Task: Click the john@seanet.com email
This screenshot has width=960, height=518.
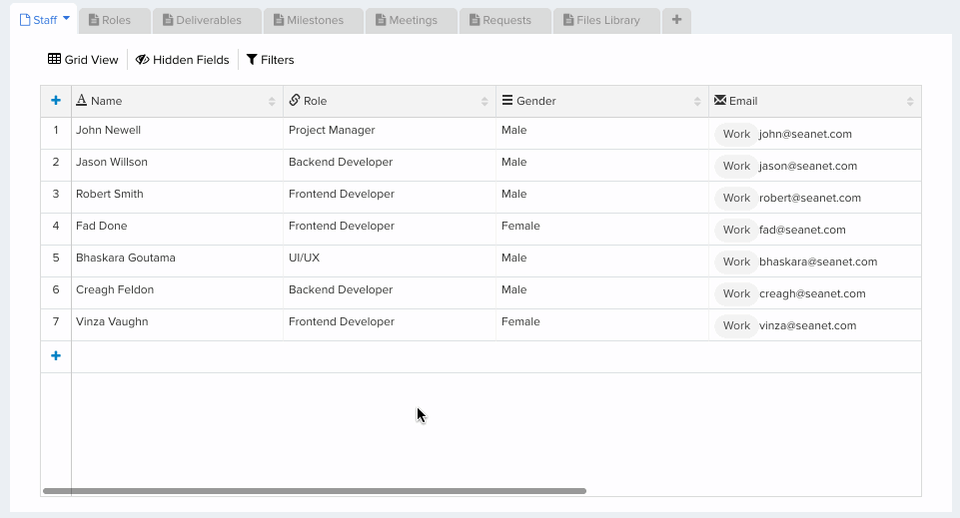Action: coord(805,134)
